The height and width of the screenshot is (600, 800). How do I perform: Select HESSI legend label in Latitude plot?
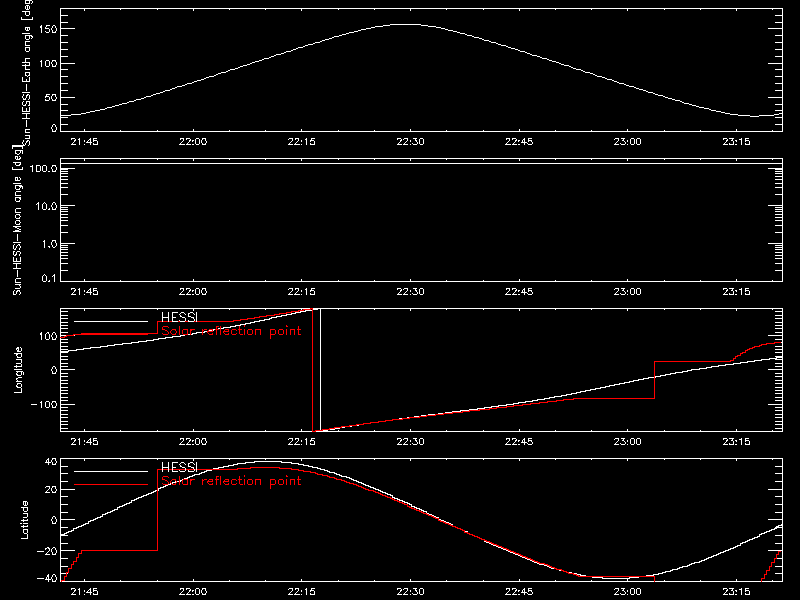click(179, 467)
